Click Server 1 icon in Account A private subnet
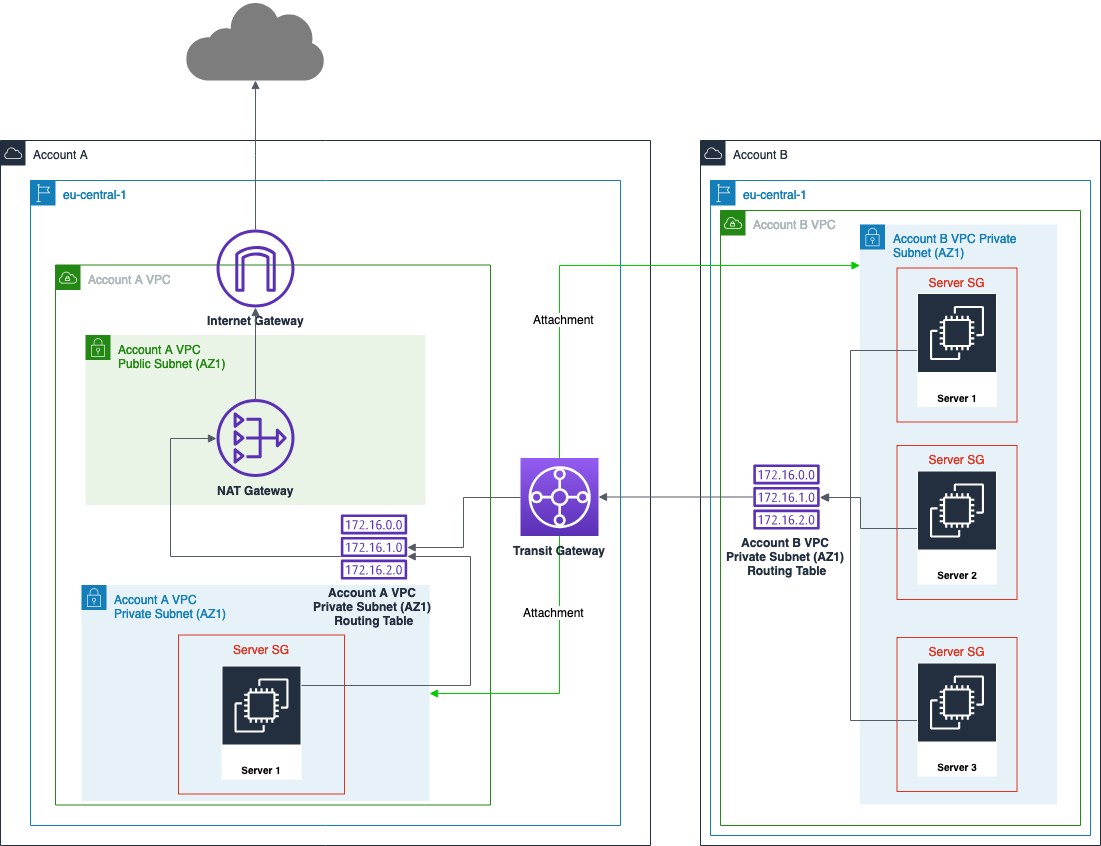The height and width of the screenshot is (846, 1101). click(x=260, y=705)
